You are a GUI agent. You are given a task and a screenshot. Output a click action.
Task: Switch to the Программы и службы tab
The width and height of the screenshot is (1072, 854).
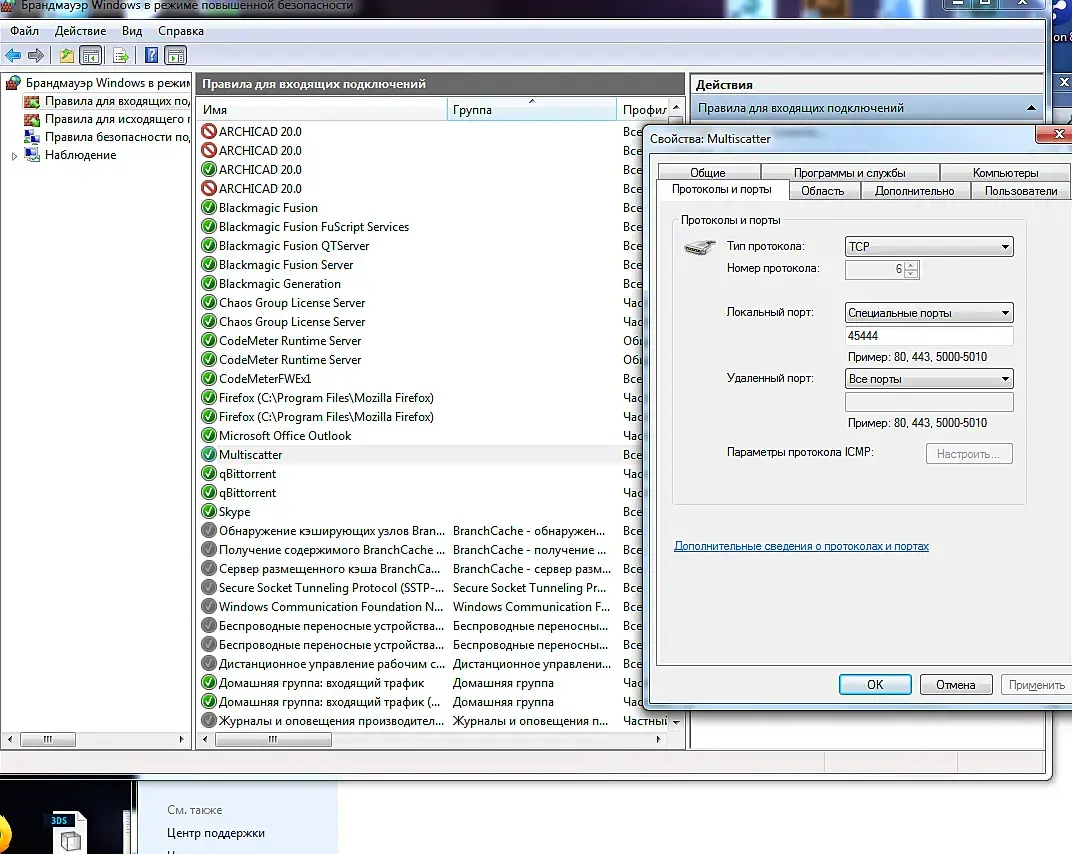point(850,172)
